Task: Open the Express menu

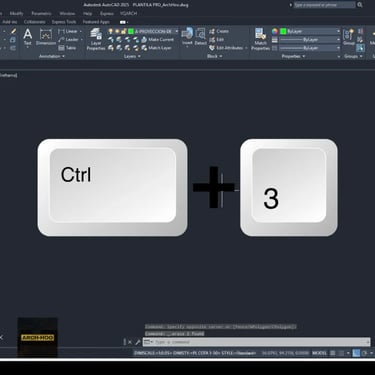Action: point(107,14)
